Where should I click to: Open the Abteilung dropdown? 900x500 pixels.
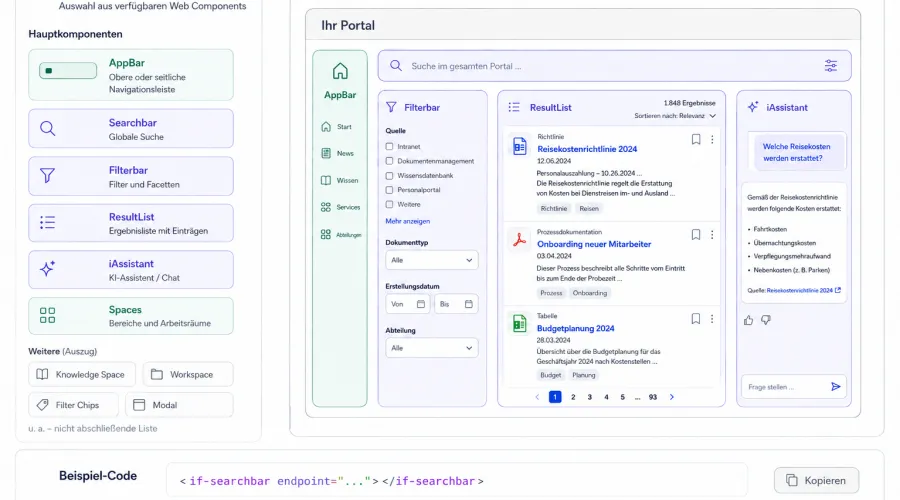432,348
